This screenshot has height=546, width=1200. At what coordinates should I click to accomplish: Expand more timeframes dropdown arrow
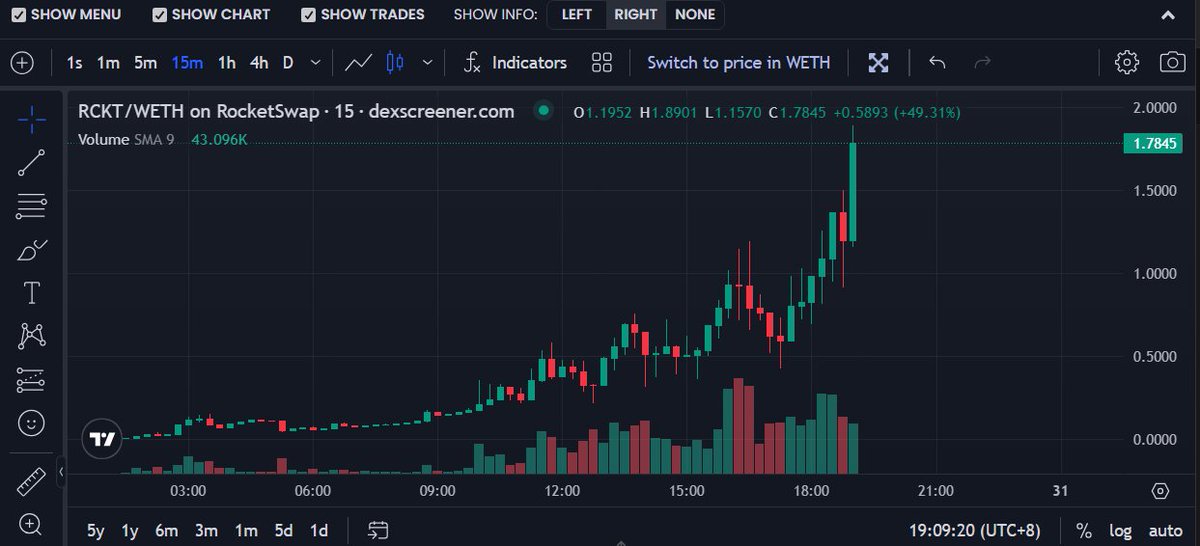pyautogui.click(x=316, y=63)
